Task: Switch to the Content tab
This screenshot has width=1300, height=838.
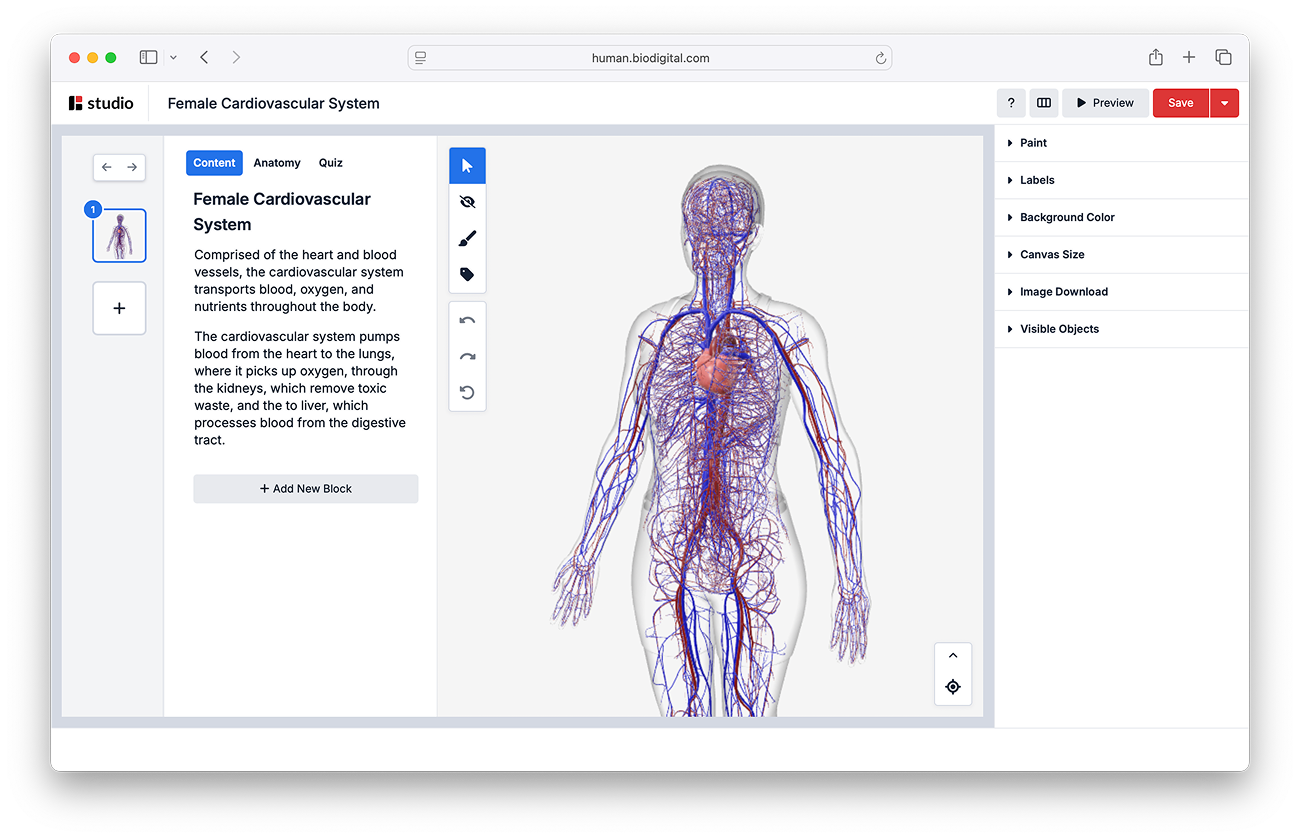Action: [x=214, y=163]
